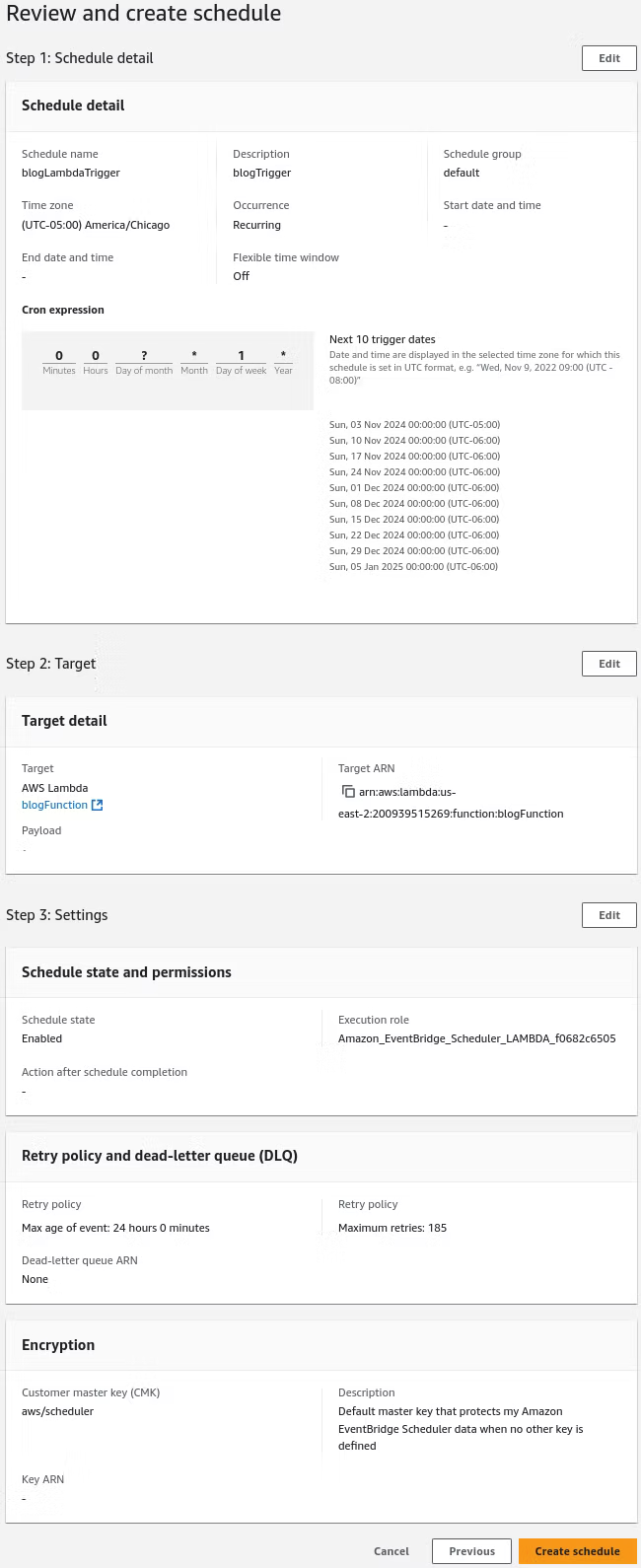Image resolution: width=641 pixels, height=1568 pixels.
Task: Select the Month cron field value
Action: [194, 356]
